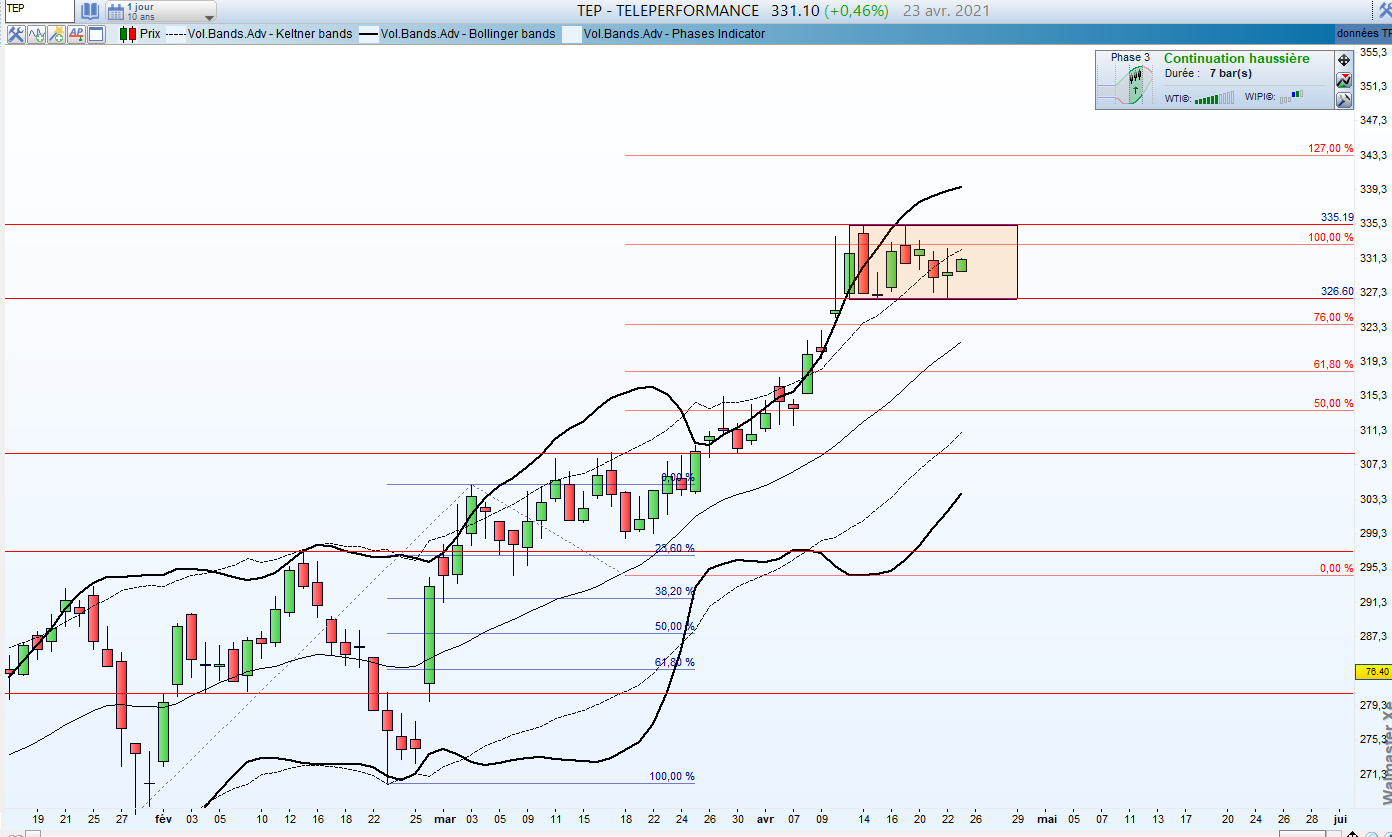Viewport: 1392px width, 837px height.
Task: Click the Prix legend label
Action: coord(150,34)
